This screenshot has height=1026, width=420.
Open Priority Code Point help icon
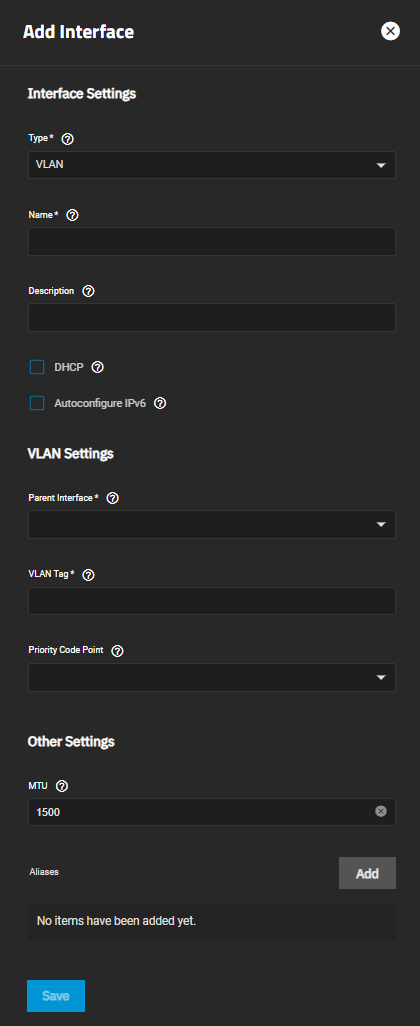[118, 650]
